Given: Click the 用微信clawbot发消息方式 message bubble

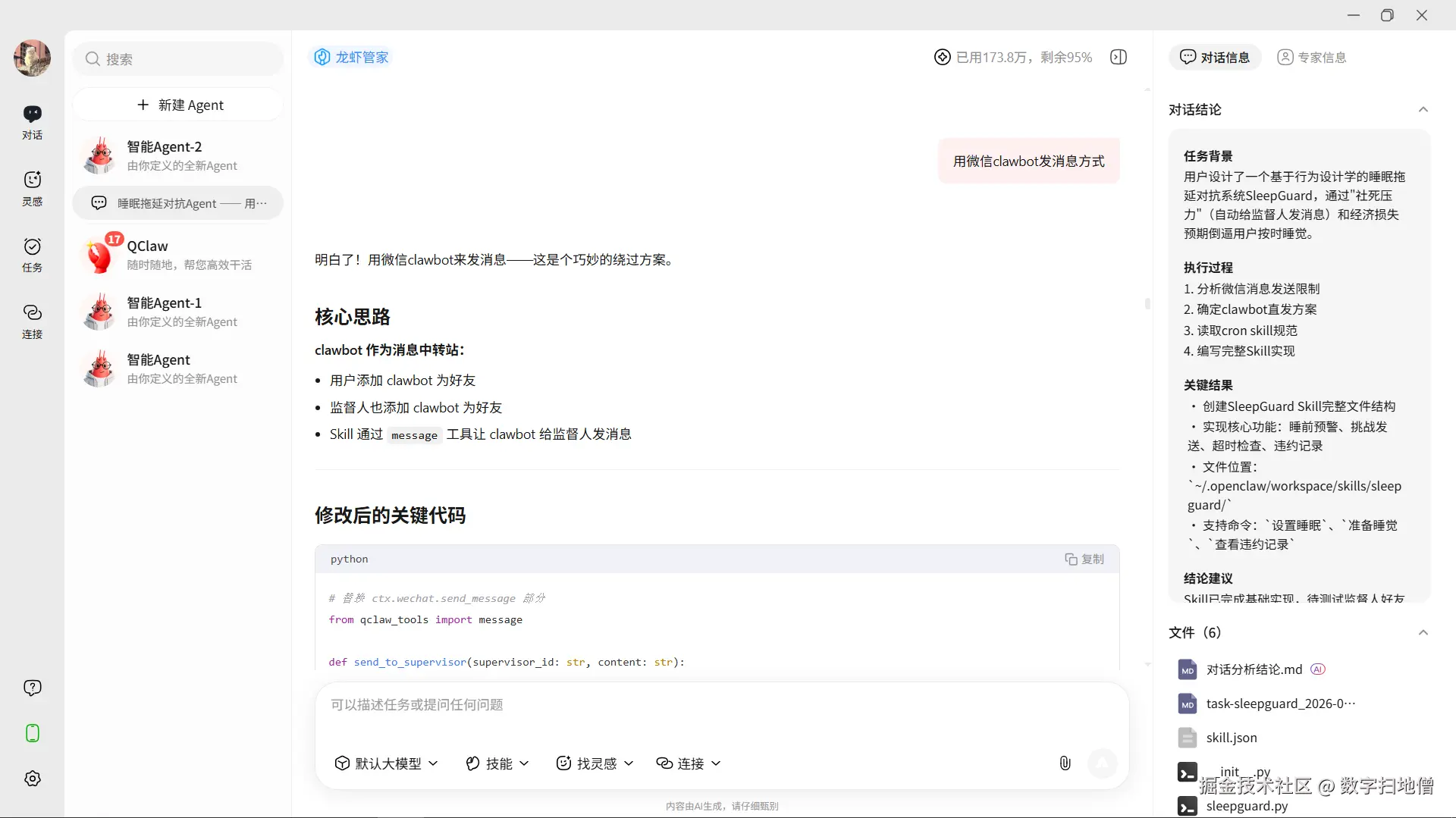Looking at the screenshot, I should pyautogui.click(x=1028, y=161).
